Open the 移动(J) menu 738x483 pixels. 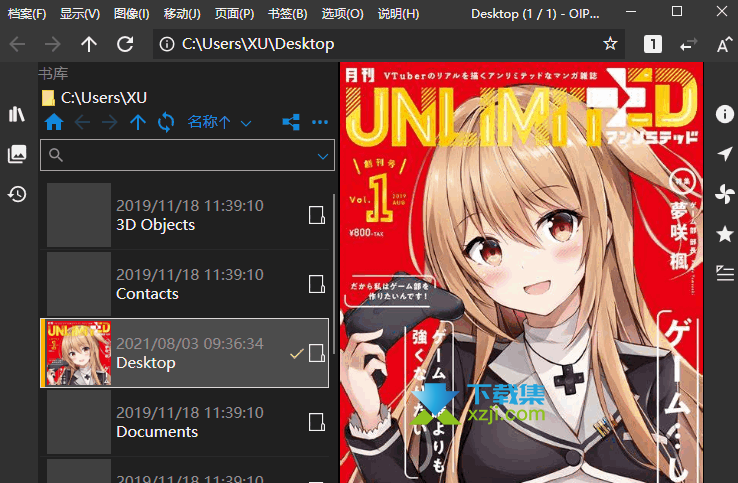(x=182, y=14)
